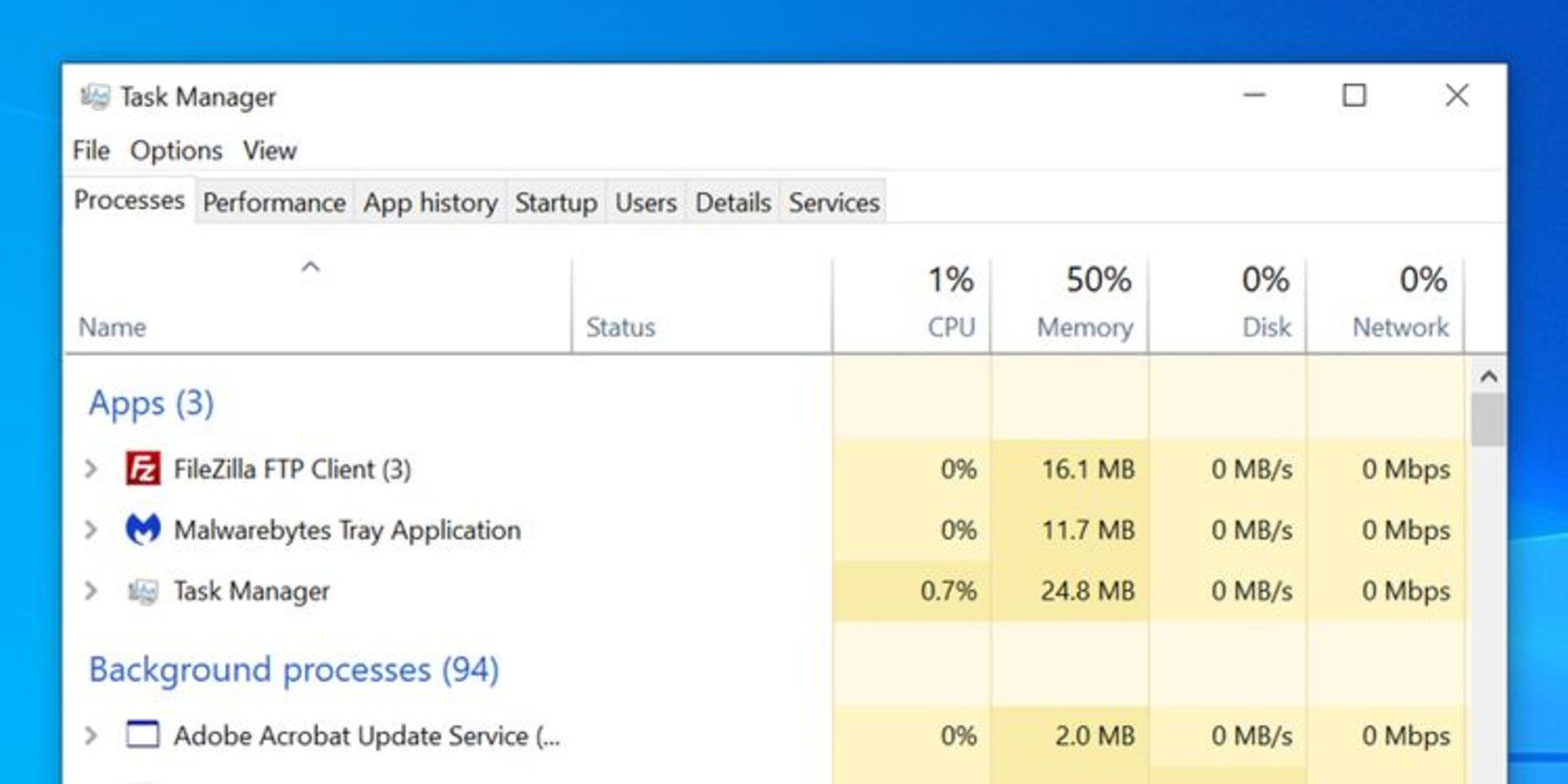1568x784 pixels.
Task: Click the Adobe Acrobat Update Service icon
Action: tap(143, 734)
